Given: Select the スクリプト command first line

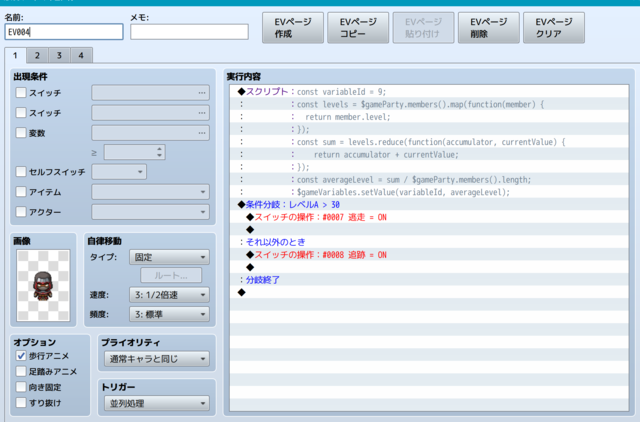Looking at the screenshot, I should [x=429, y=91].
